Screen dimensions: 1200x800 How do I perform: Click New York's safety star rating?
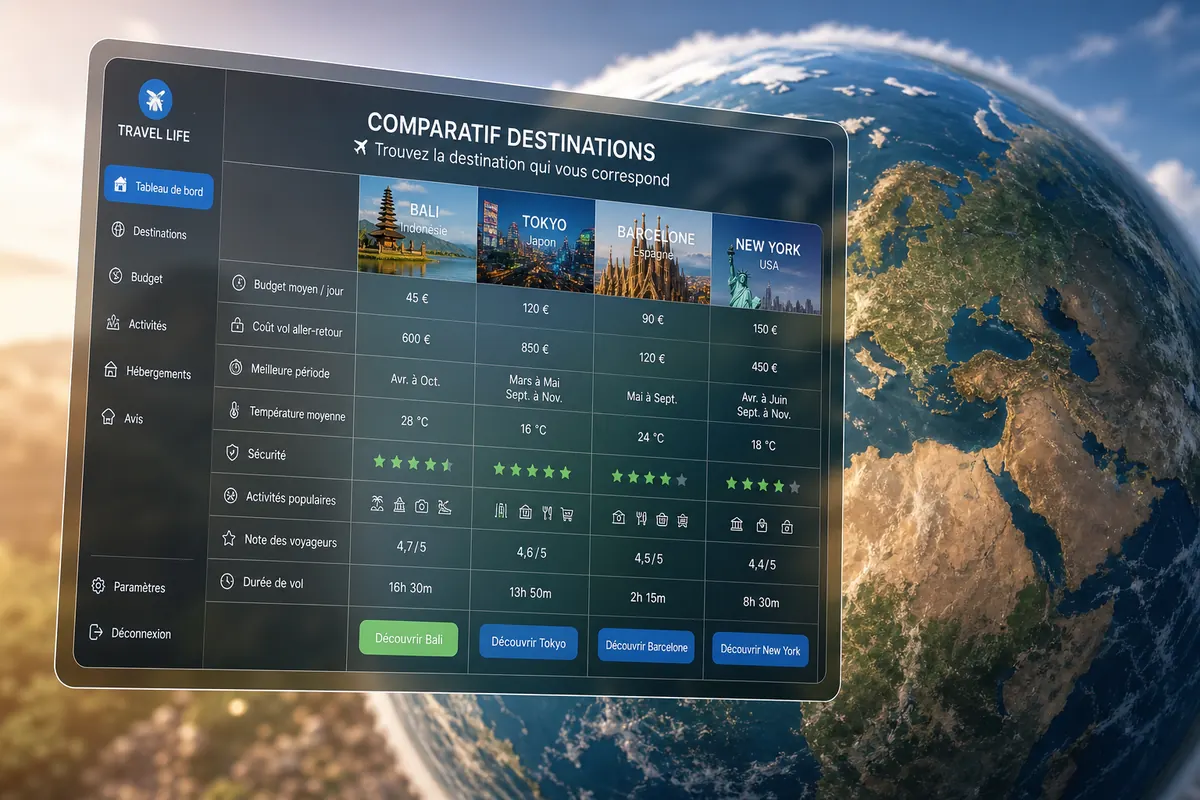click(x=763, y=486)
